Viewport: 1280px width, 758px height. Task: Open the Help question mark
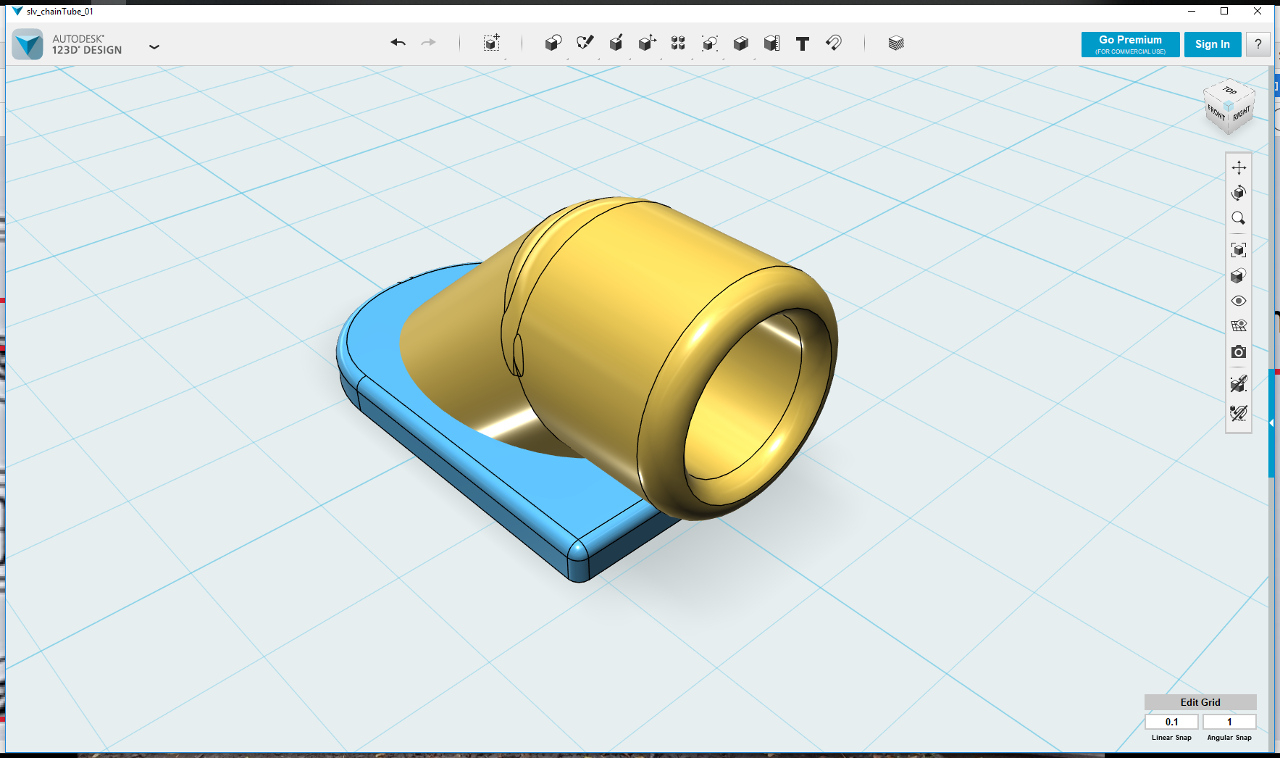pyautogui.click(x=1258, y=44)
